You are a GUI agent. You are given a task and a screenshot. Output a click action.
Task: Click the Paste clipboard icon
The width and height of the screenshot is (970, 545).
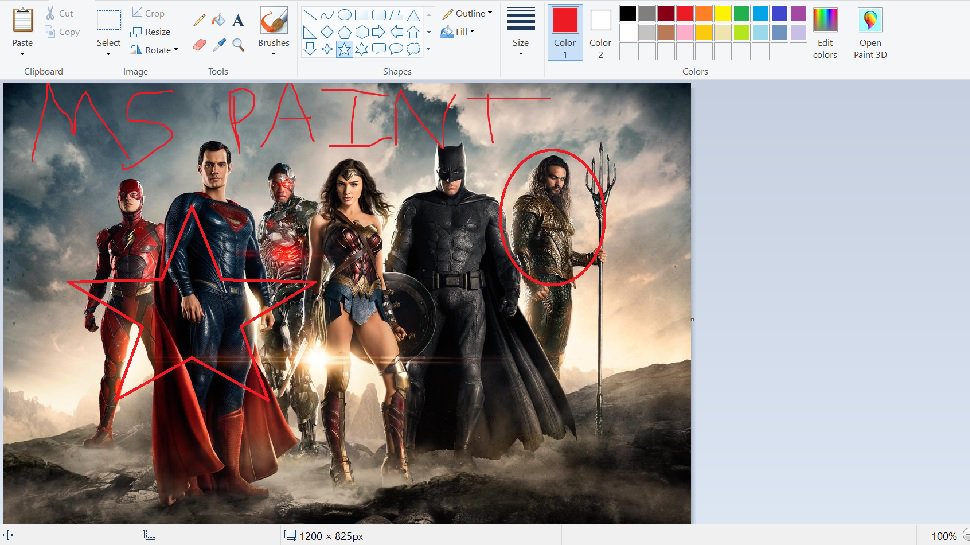click(x=23, y=20)
